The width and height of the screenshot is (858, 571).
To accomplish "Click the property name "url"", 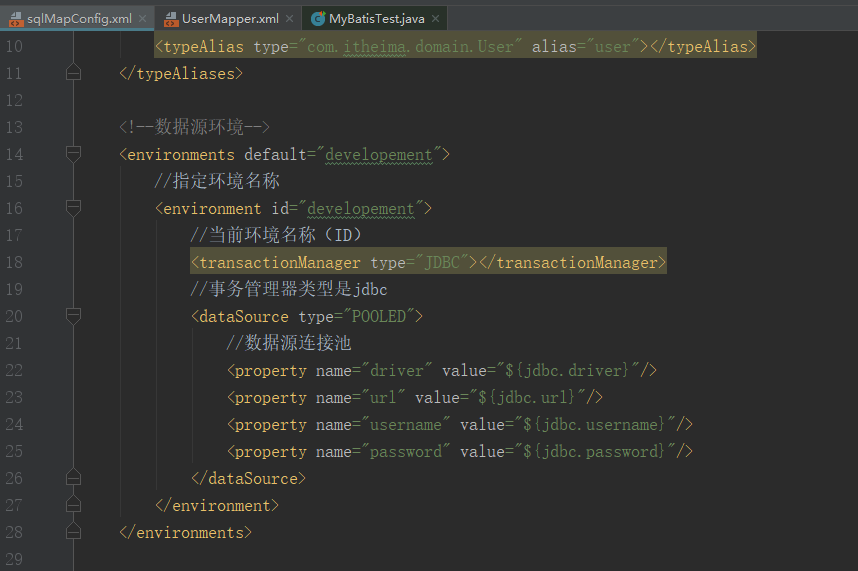I will point(383,397).
